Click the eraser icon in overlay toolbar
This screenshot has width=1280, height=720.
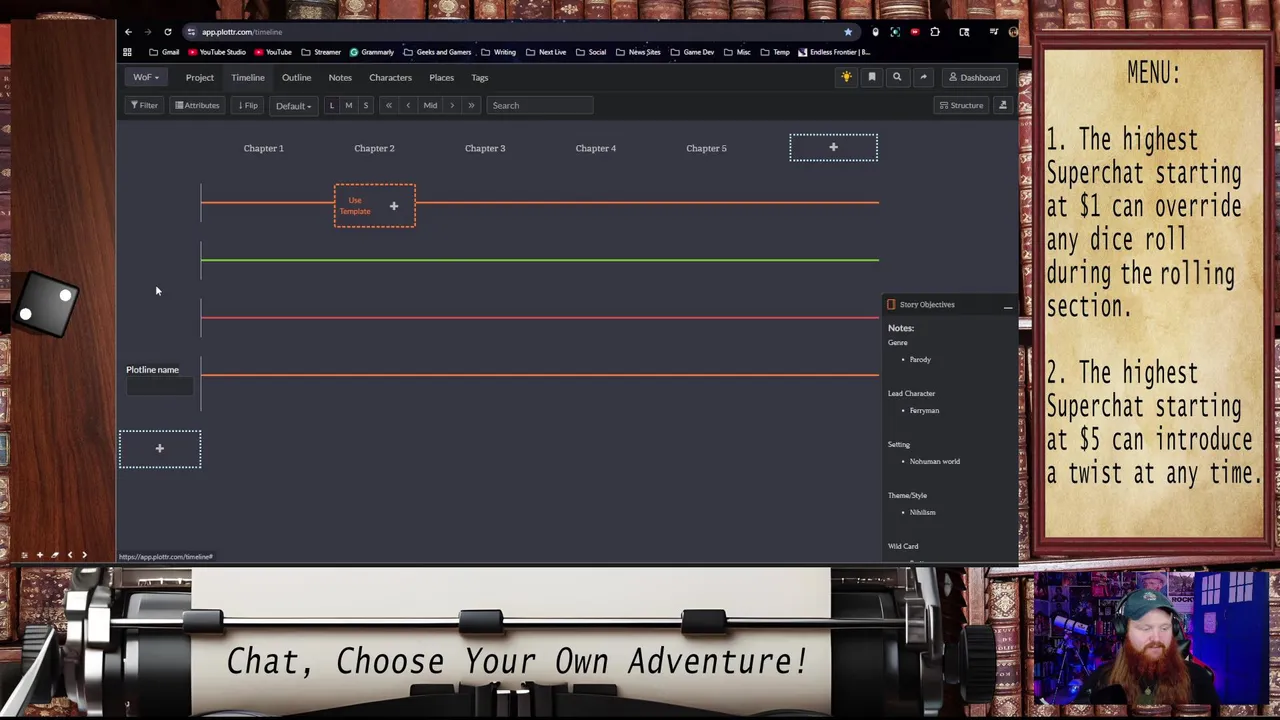(55, 555)
